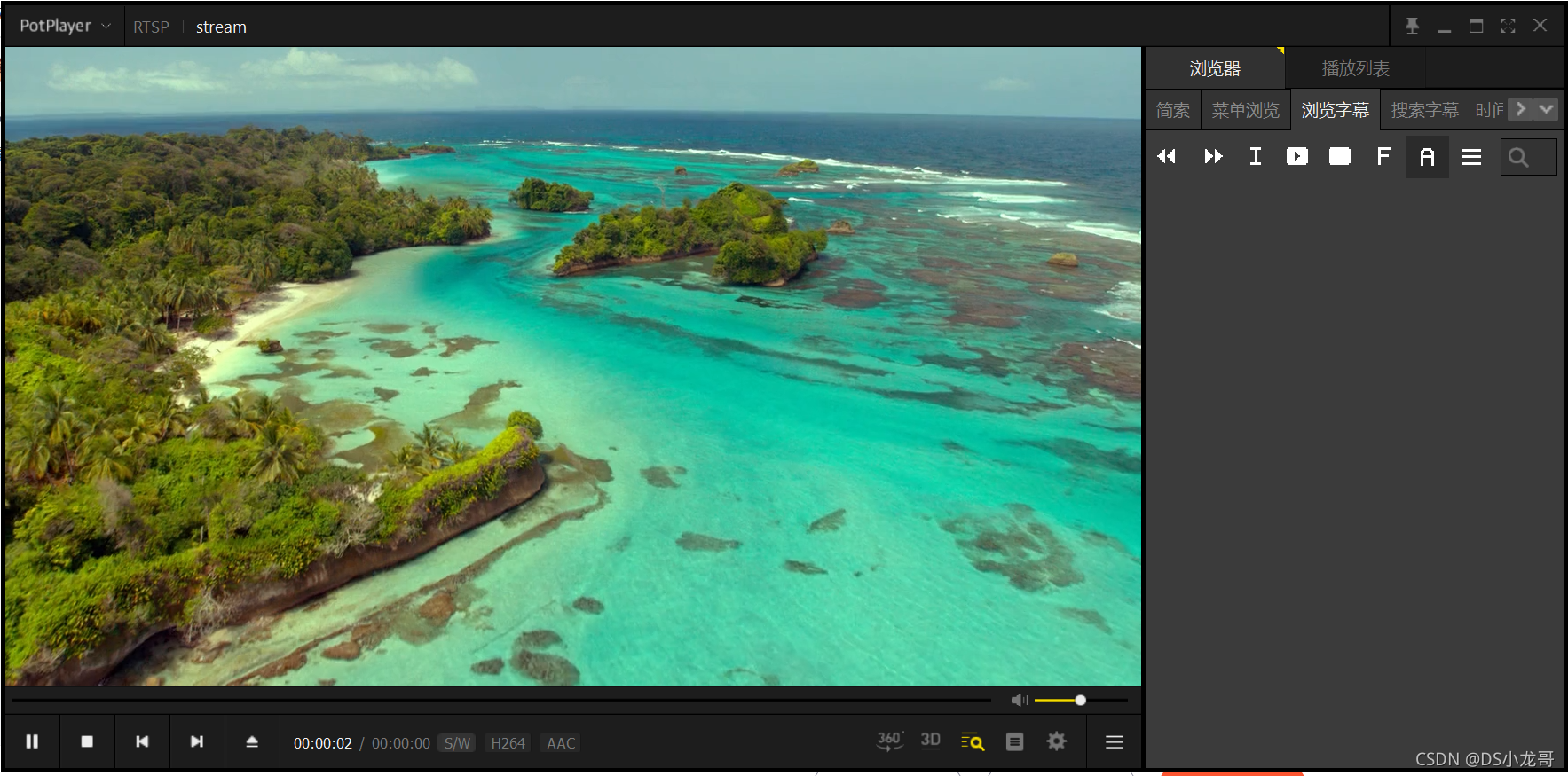Open file with the eject icon

coord(252,741)
